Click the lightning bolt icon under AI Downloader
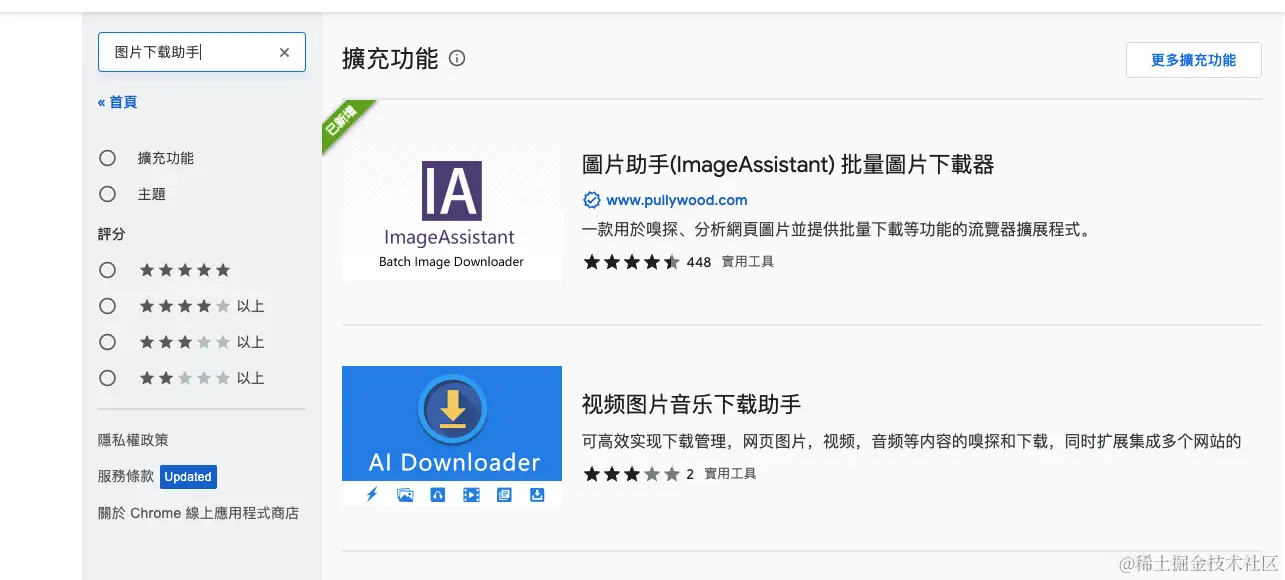The width and height of the screenshot is (1285, 580). coord(372,494)
